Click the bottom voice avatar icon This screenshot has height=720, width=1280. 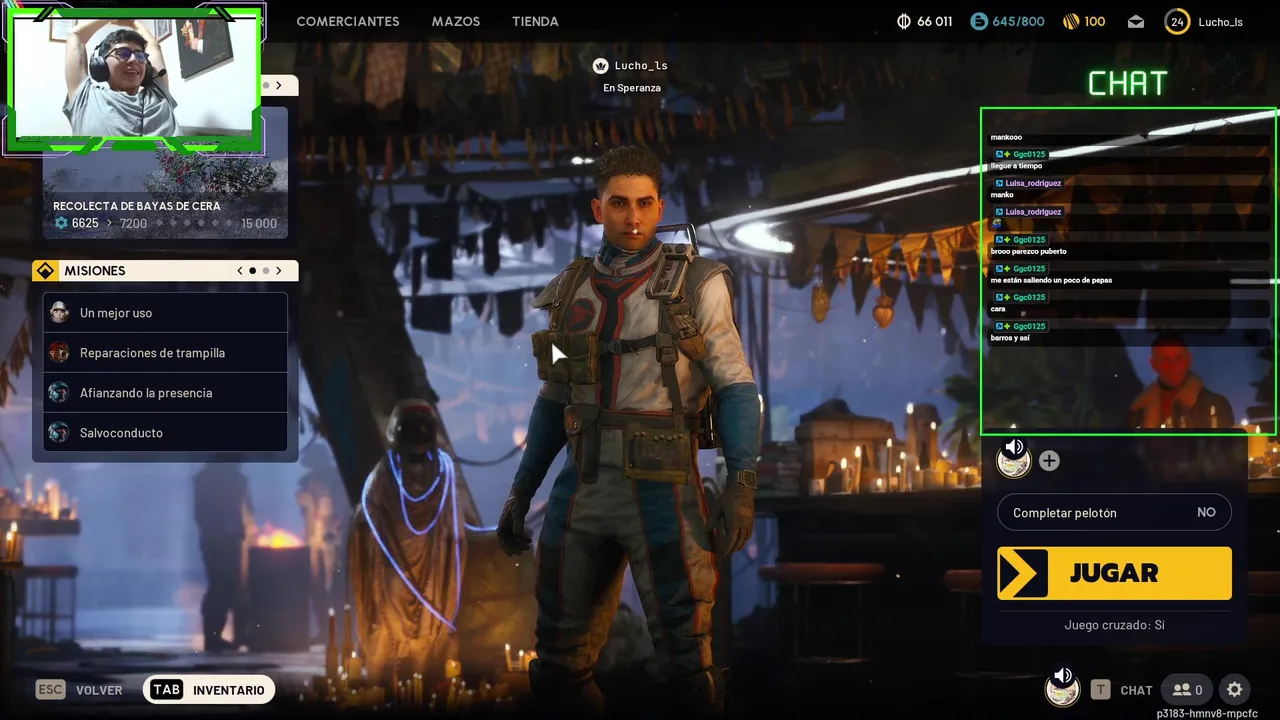[1062, 687]
